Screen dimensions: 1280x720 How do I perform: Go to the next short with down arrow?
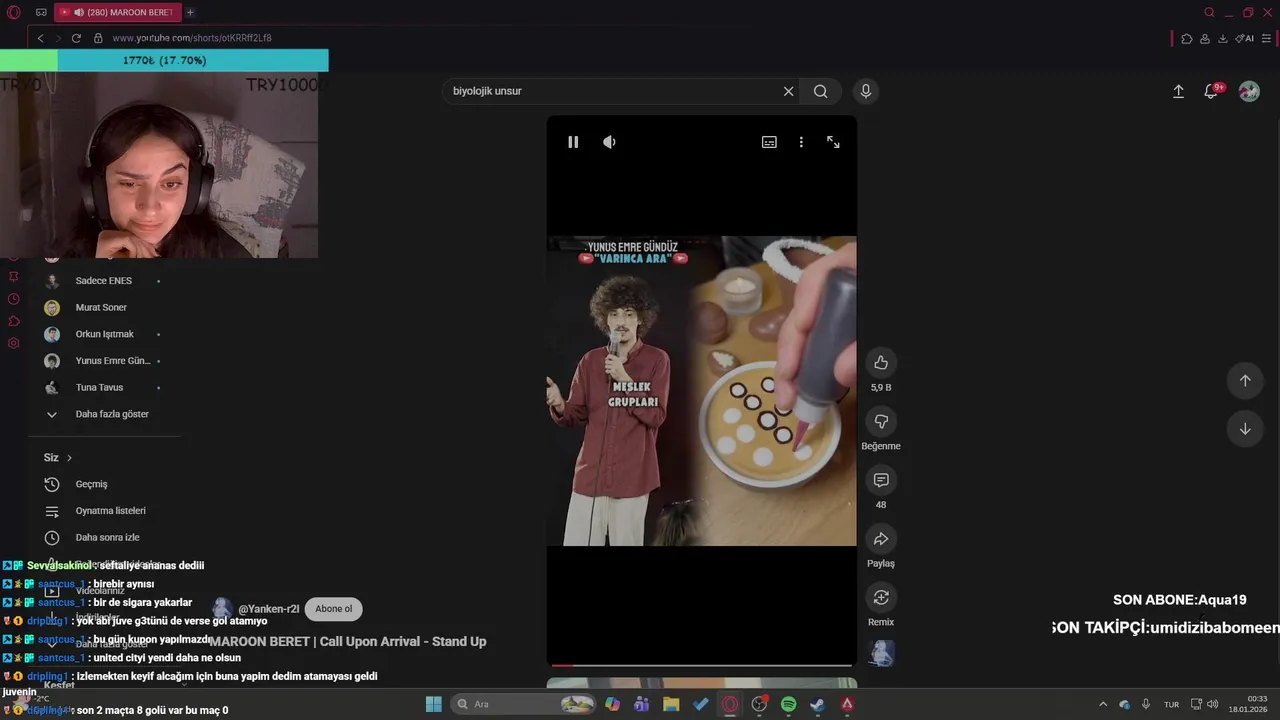(1245, 429)
